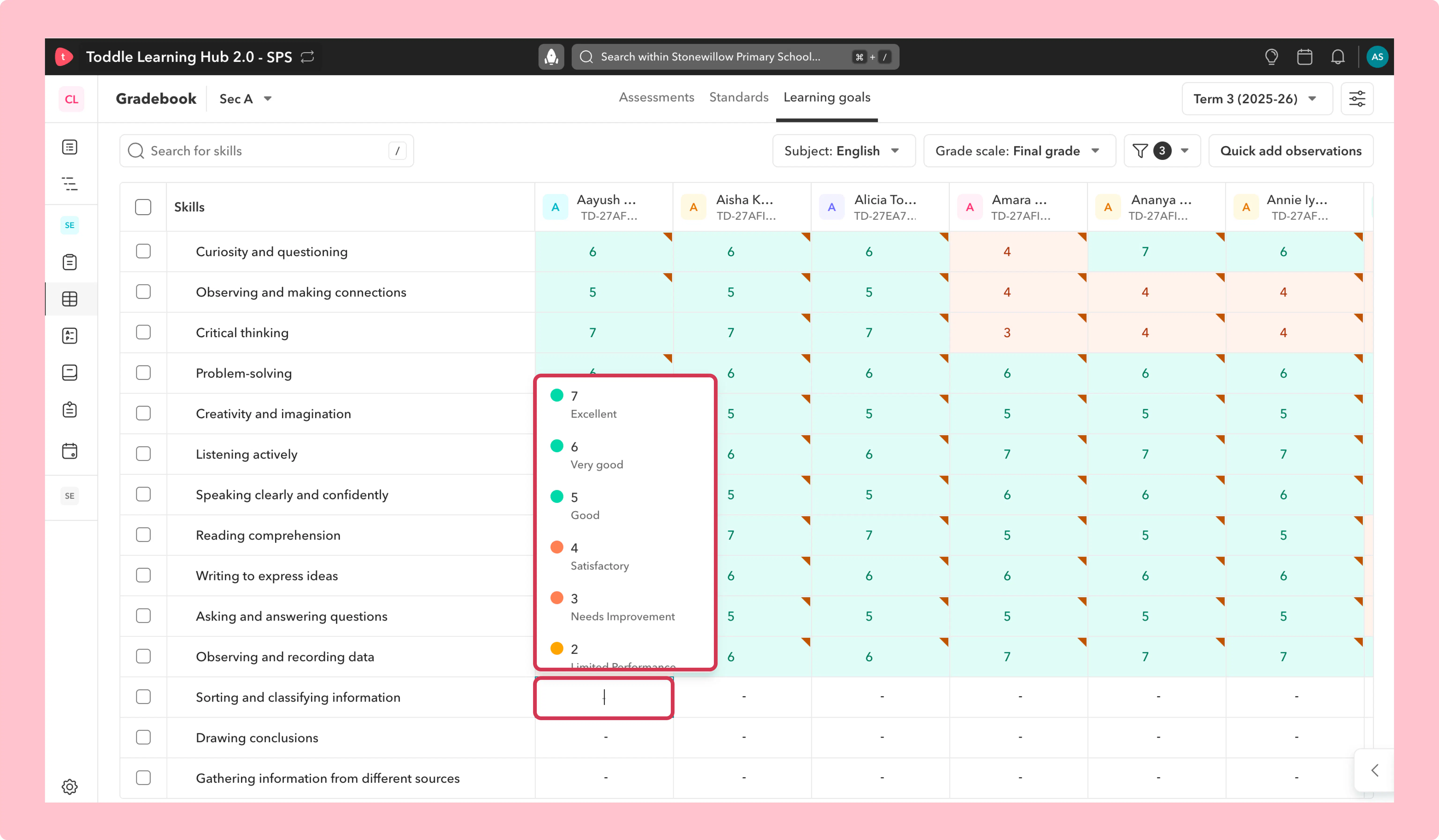Open the outline lines sidebar icon
The width and height of the screenshot is (1439, 840).
coord(70,184)
